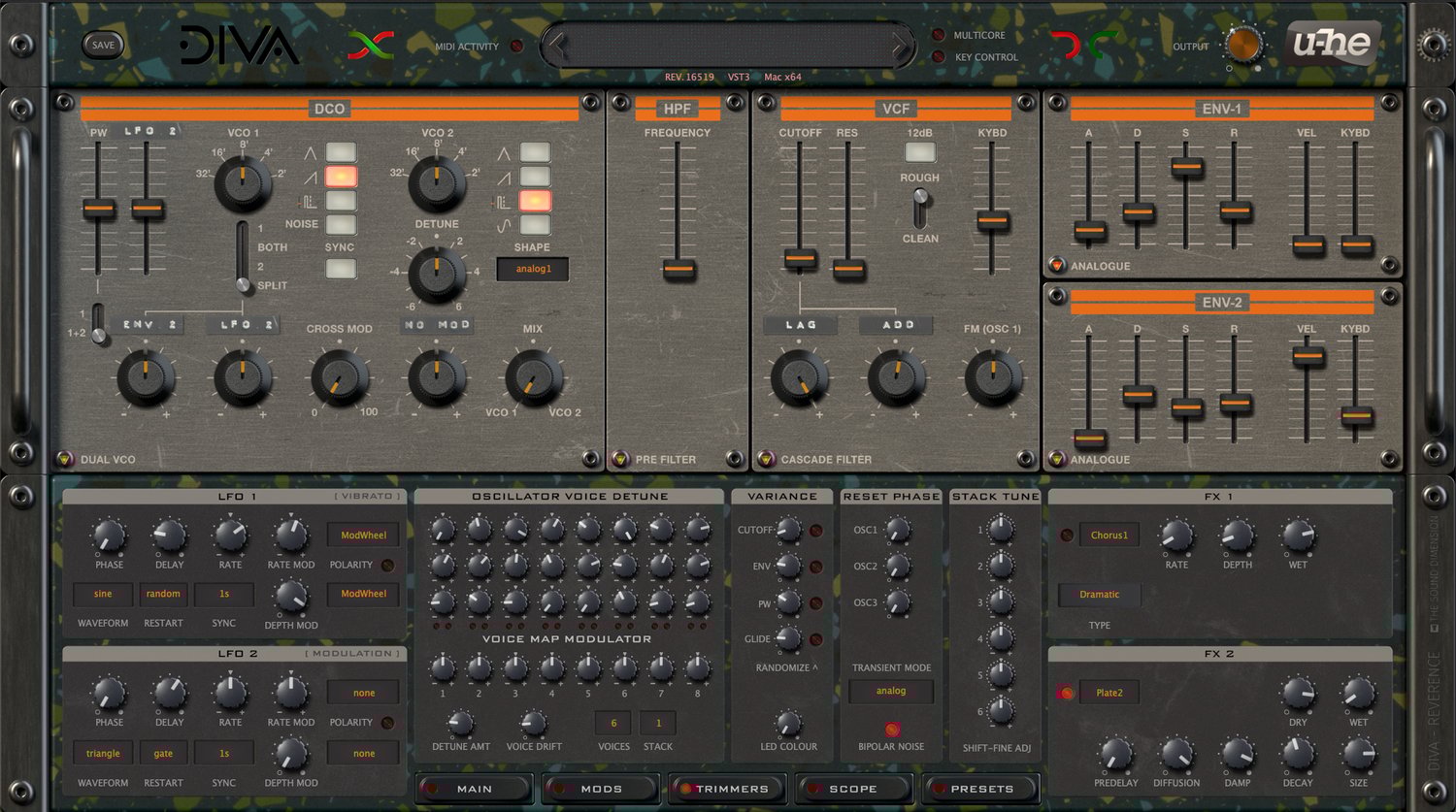The image size is (1456, 812).
Task: Select the sawtooth waveform button for VCO 1
Action: click(x=341, y=177)
